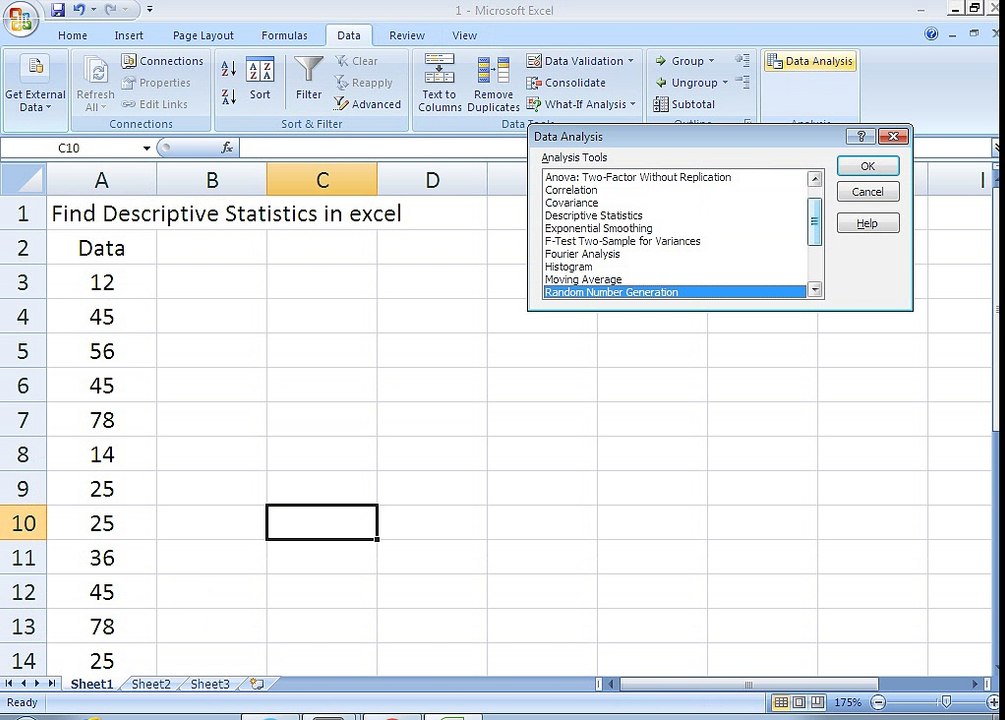The height and width of the screenshot is (720, 1005).
Task: Open Data Validation dropdown arrow
Action: click(631, 61)
